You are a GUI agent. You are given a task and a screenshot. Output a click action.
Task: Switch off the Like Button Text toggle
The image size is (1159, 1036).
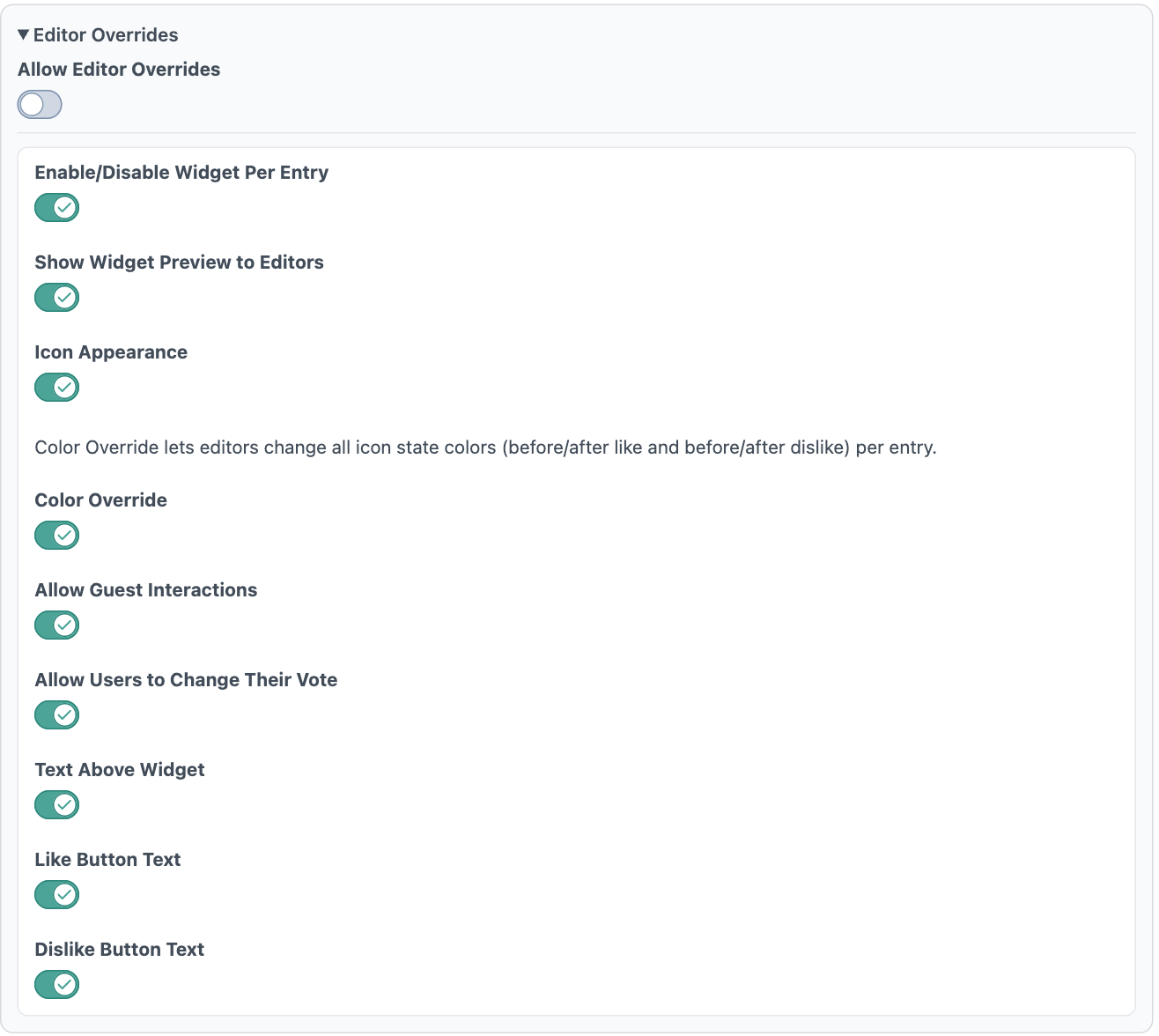(x=56, y=894)
